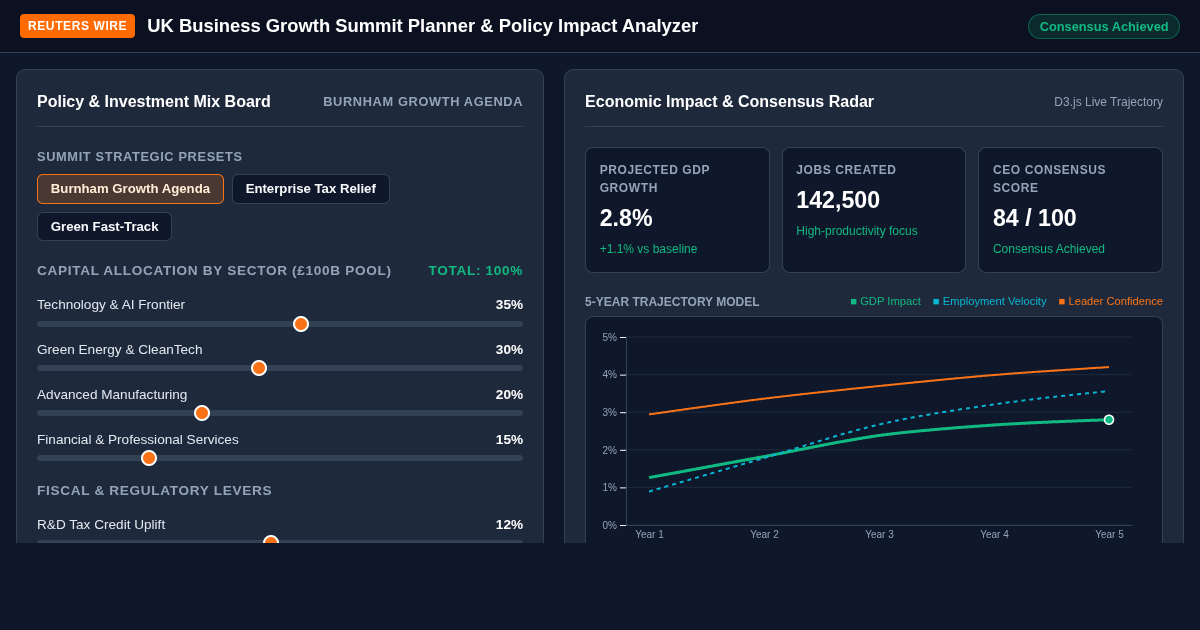Click the CEO Consensus Score card
The width and height of the screenshot is (1200, 630).
[1071, 210]
